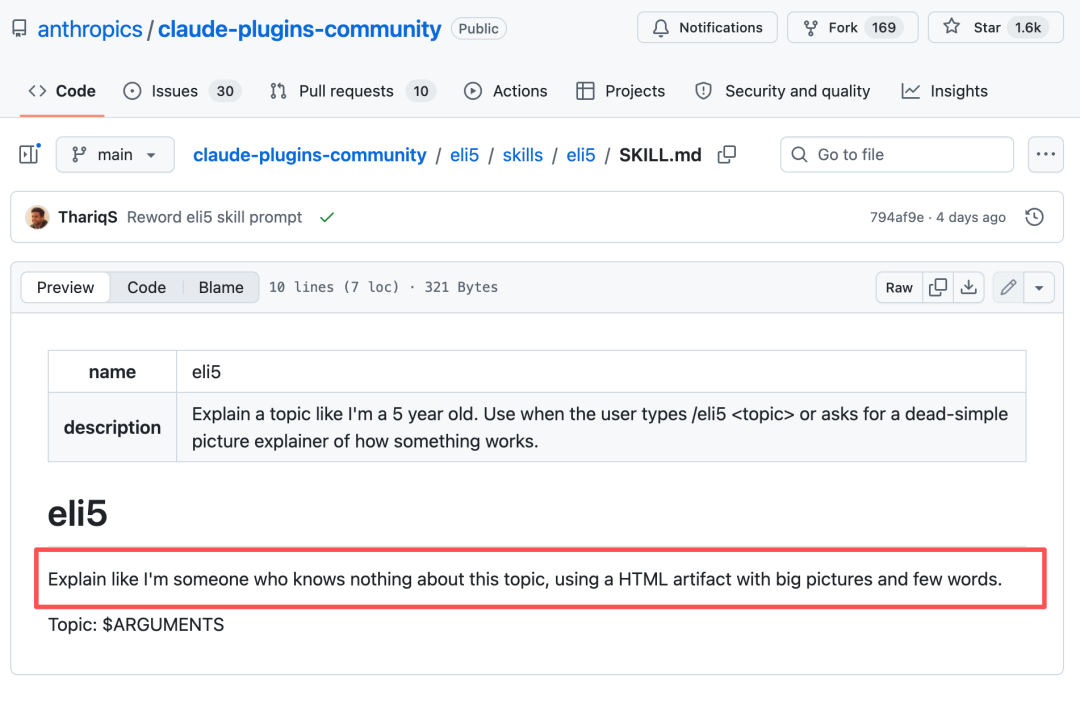Open commit hash 794af9e

click(x=897, y=217)
